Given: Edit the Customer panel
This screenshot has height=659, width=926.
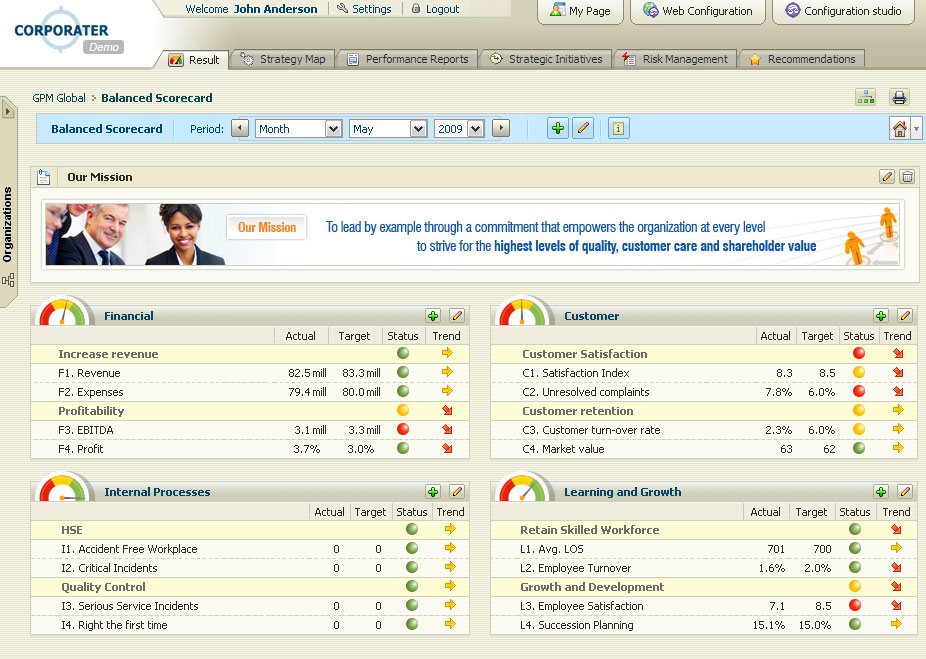Looking at the screenshot, I should click(x=905, y=316).
